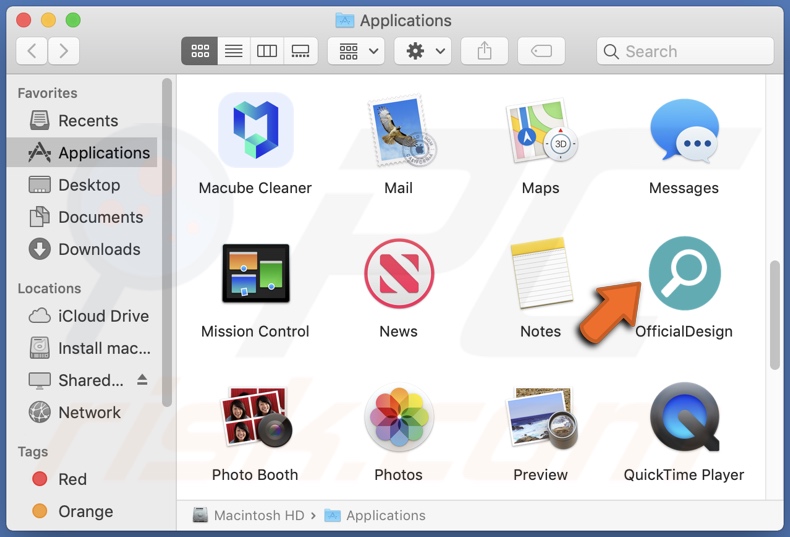This screenshot has height=537, width=790.
Task: Click Applications in the path bar
Action: (375, 515)
